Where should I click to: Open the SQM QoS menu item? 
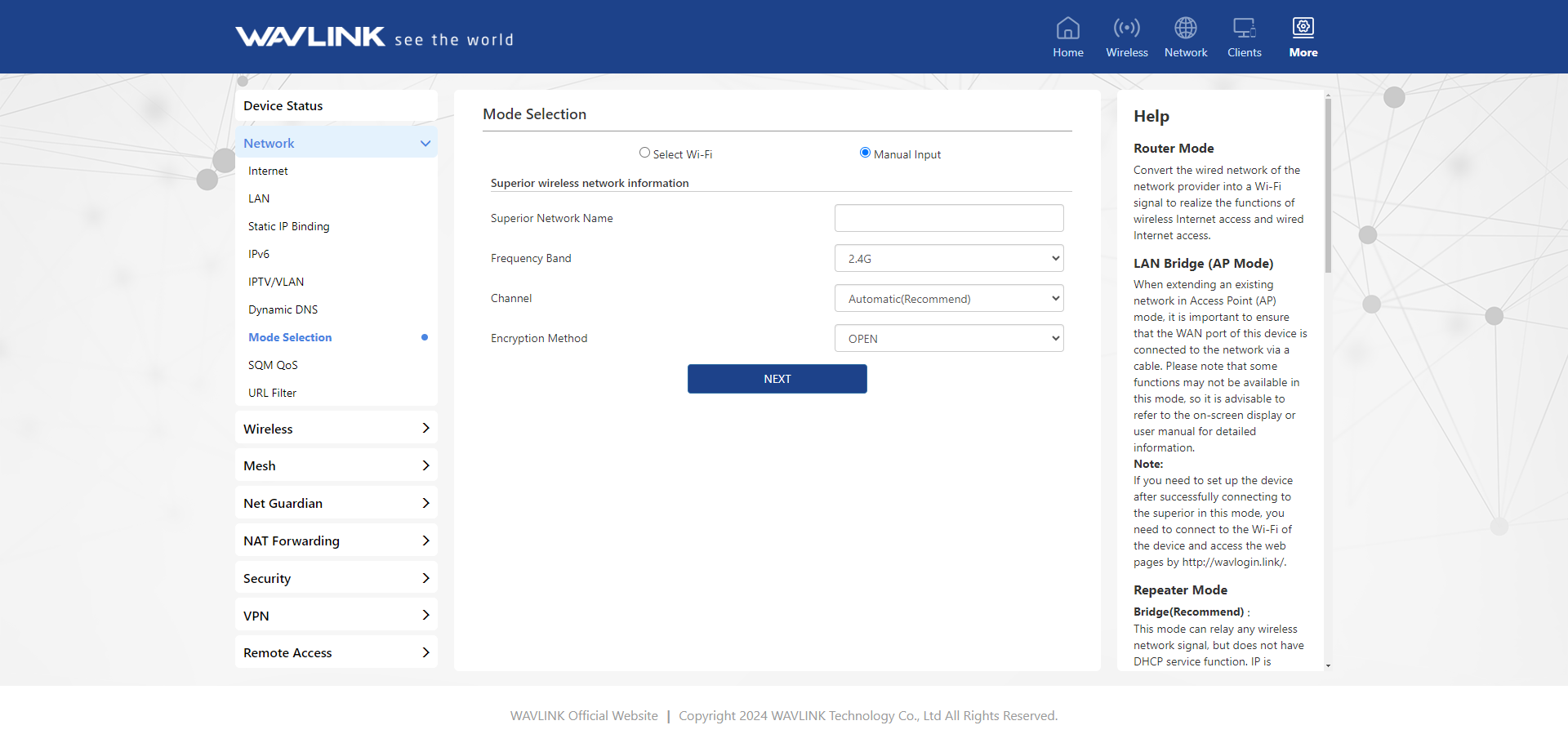[273, 365]
